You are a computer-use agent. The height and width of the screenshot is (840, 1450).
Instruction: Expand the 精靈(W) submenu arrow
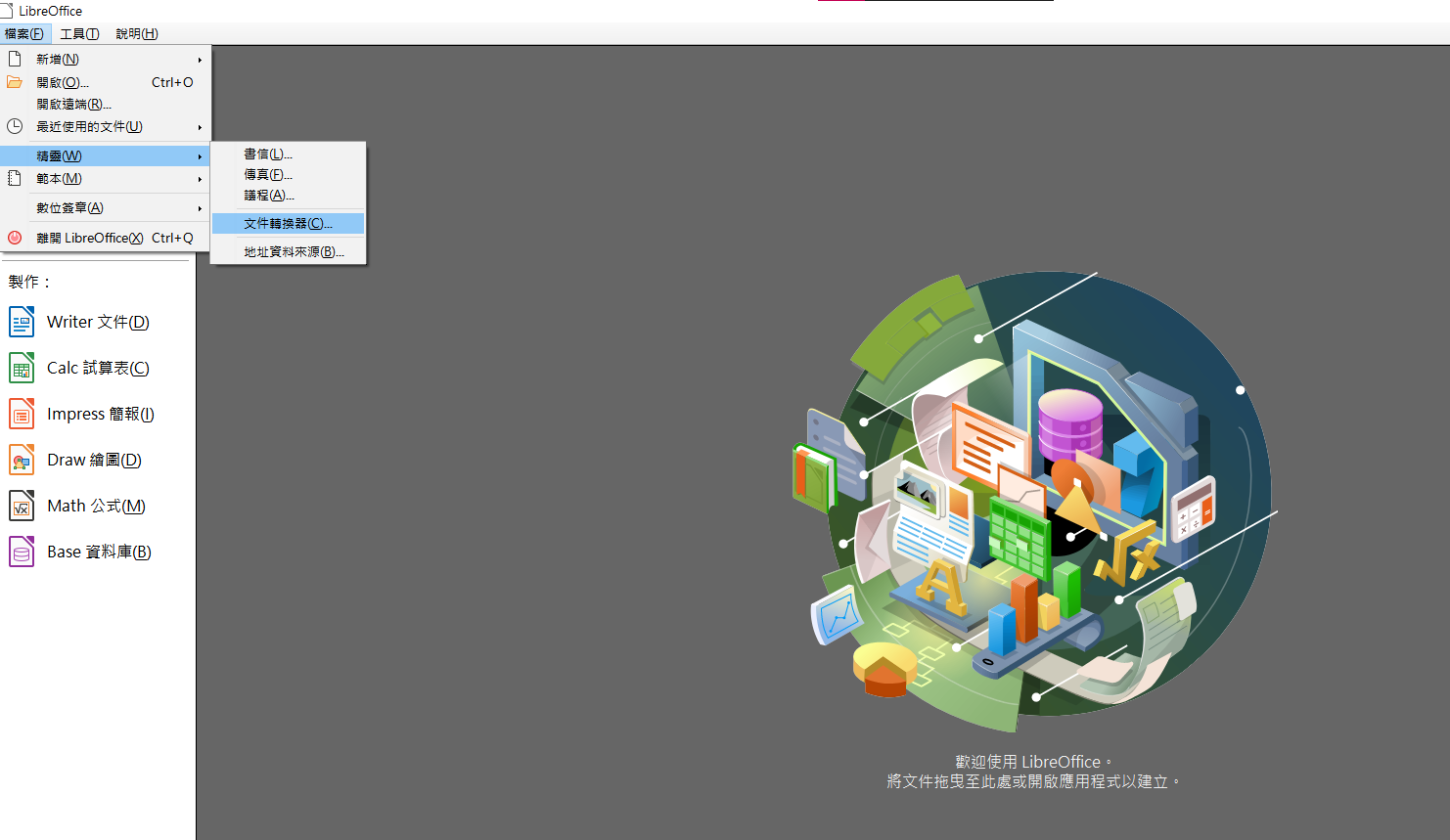[x=200, y=156]
